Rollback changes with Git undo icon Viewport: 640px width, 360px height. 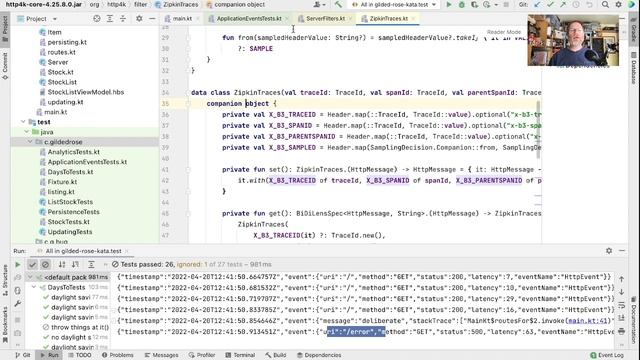click(589, 4)
